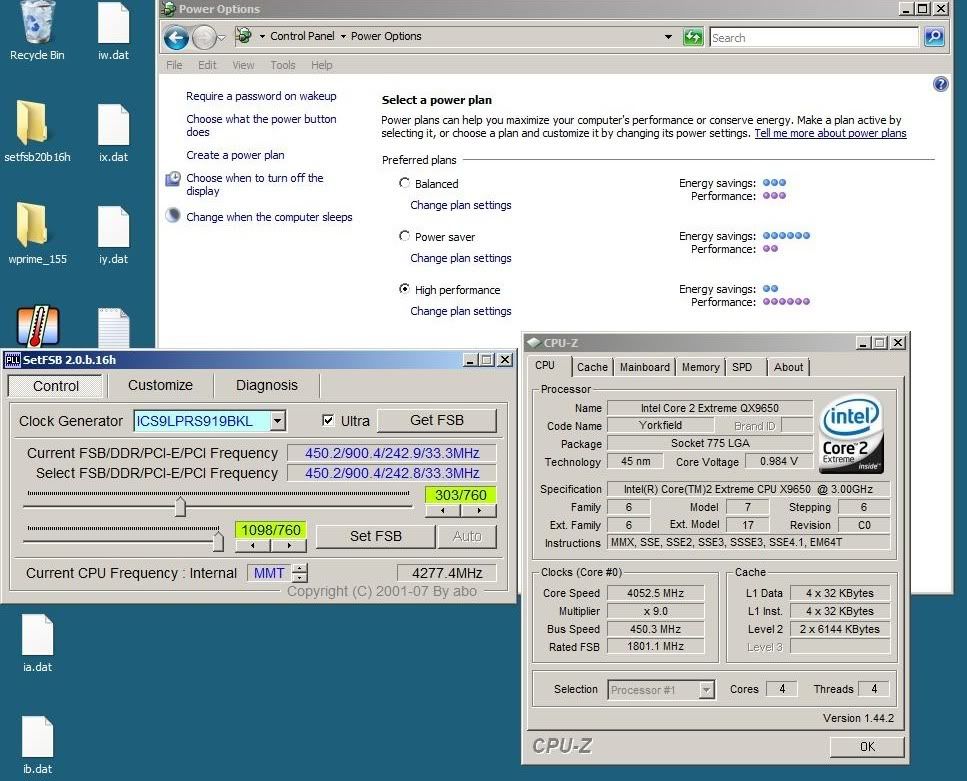Open the blue help question mark icon
The image size is (967, 781).
[x=940, y=84]
